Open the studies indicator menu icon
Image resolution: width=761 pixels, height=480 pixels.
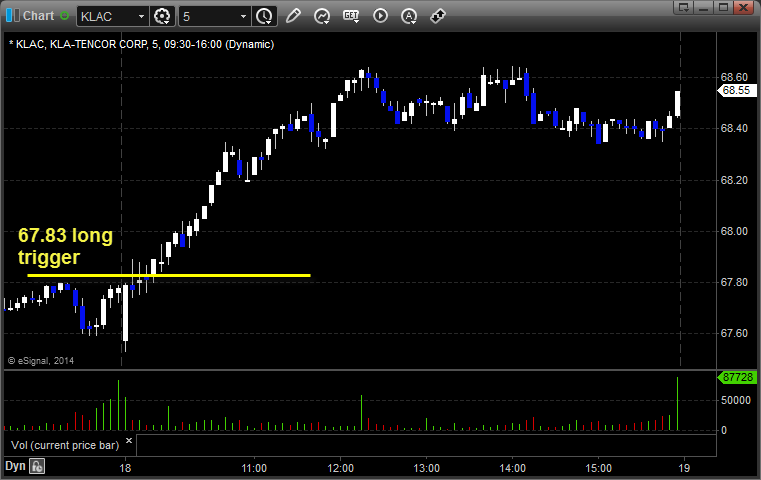click(321, 16)
